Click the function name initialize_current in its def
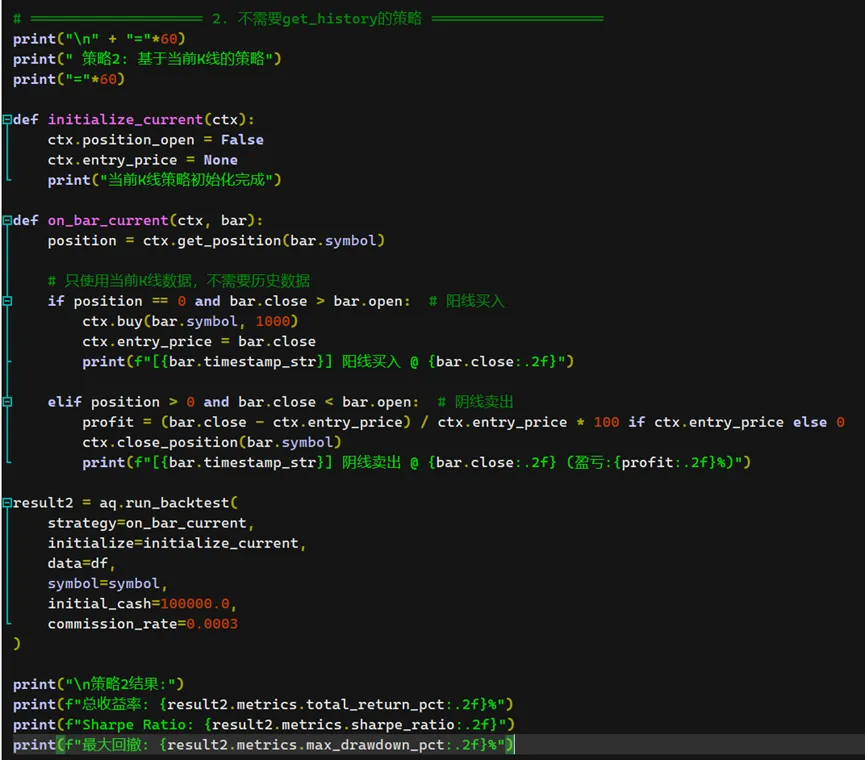Screen dimensions: 865x760 (125, 119)
